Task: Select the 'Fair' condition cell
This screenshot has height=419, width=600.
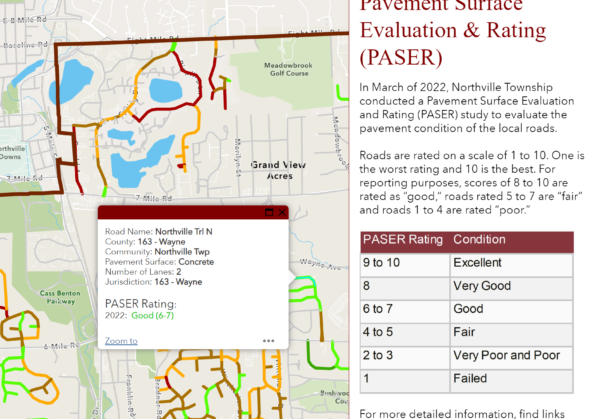Action: 512,335
